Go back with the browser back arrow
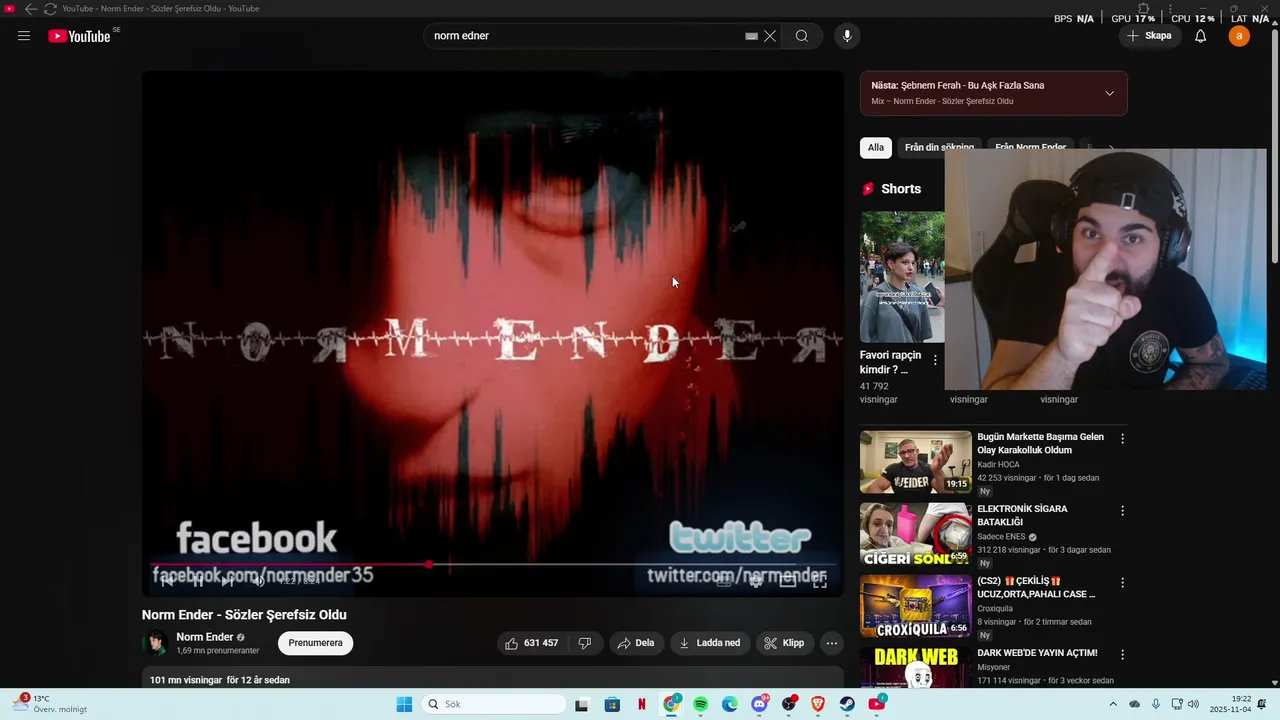Image resolution: width=1280 pixels, height=720 pixels. pos(30,9)
